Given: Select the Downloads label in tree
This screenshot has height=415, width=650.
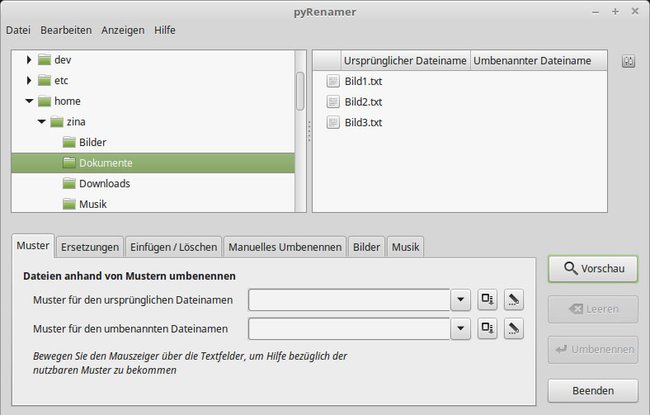Looking at the screenshot, I should pos(104,184).
